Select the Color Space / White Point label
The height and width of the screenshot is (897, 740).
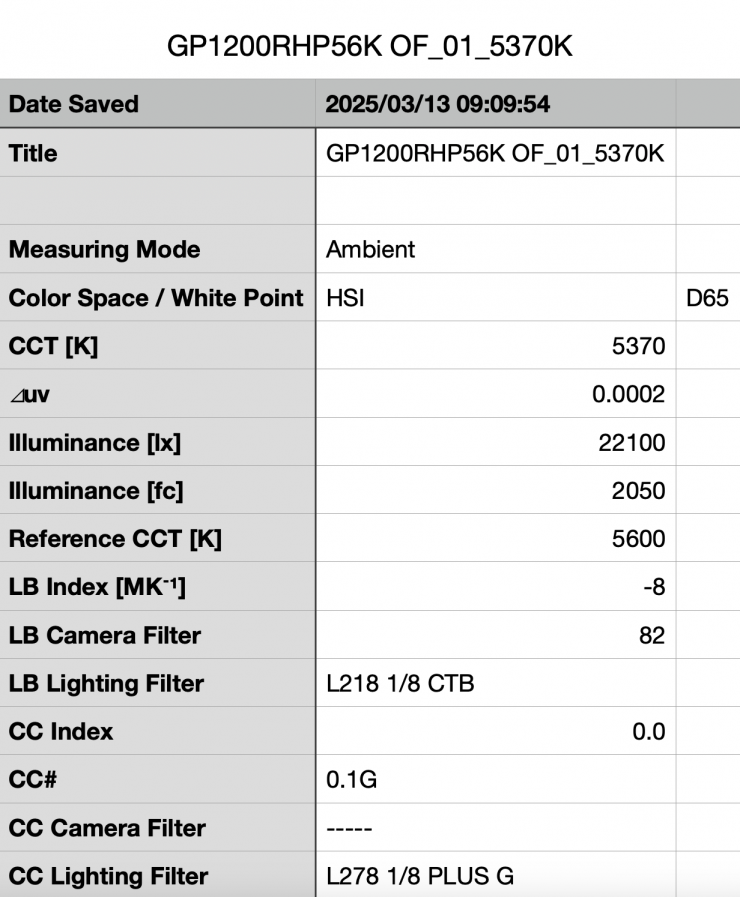pos(156,298)
